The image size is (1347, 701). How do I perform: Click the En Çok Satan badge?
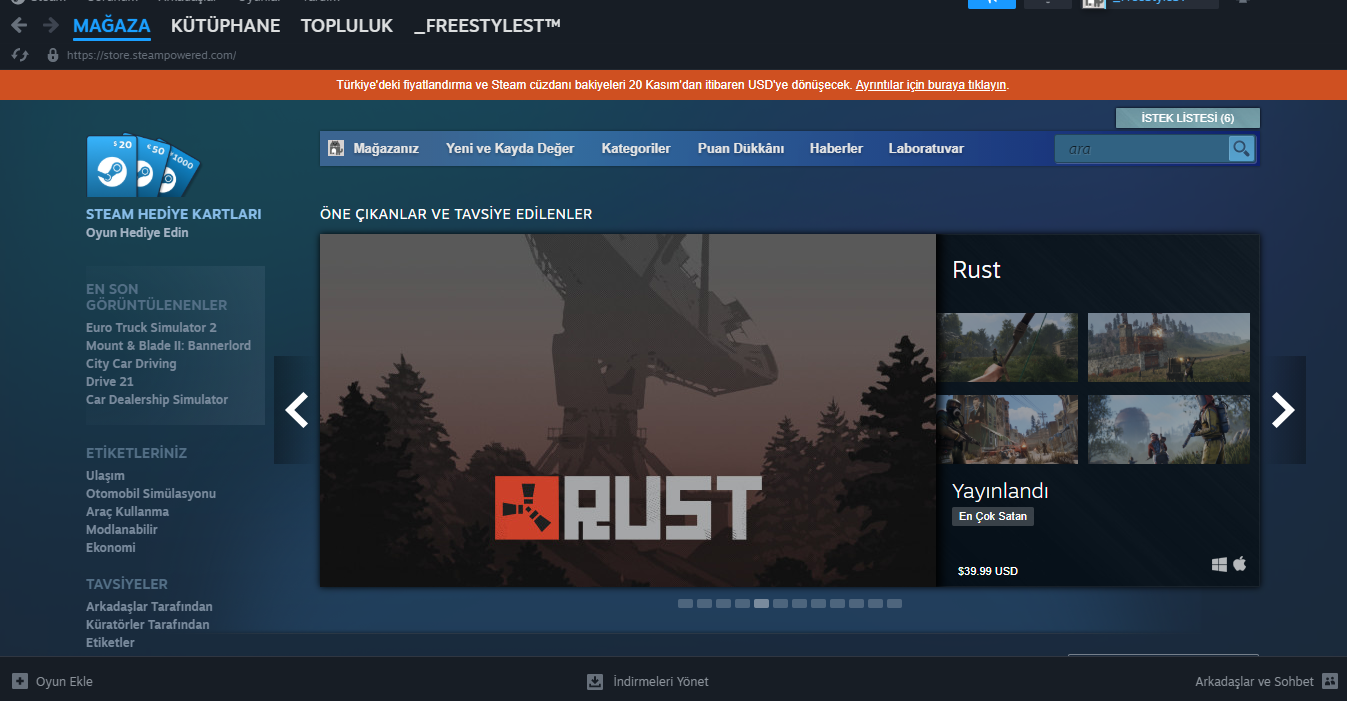click(992, 517)
